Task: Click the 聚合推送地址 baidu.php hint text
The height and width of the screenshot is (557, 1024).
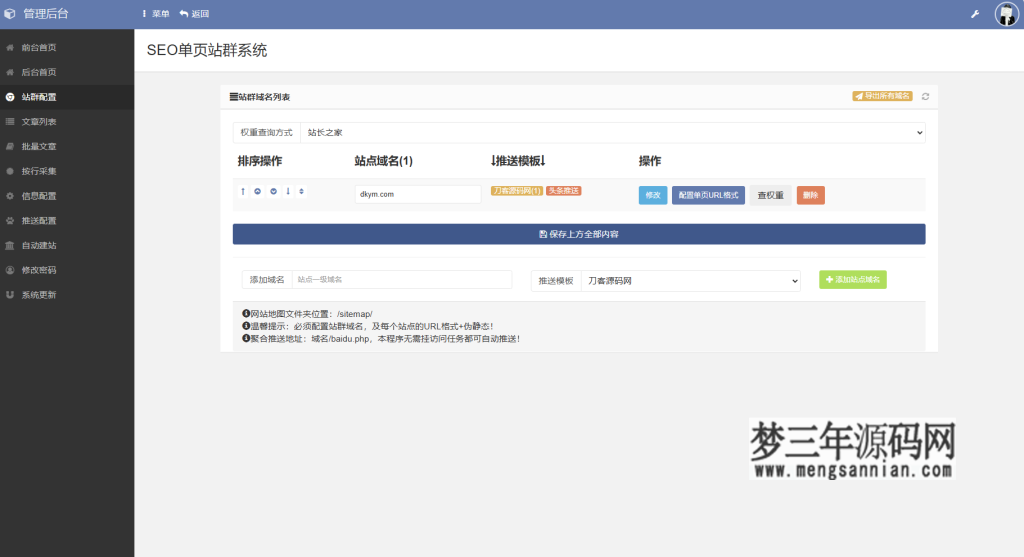Action: pyautogui.click(x=381, y=339)
